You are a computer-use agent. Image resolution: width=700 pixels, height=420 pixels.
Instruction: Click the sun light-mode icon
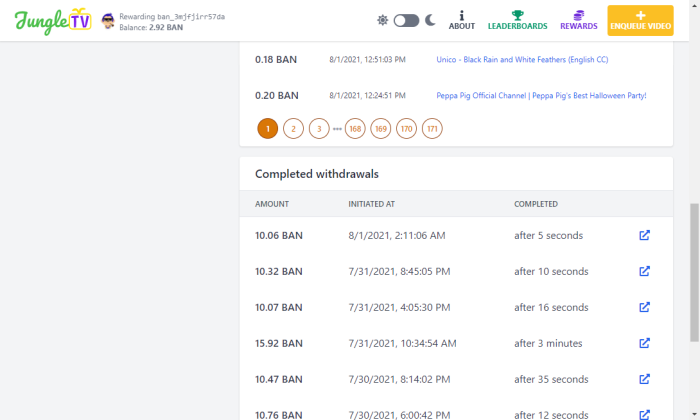(383, 20)
